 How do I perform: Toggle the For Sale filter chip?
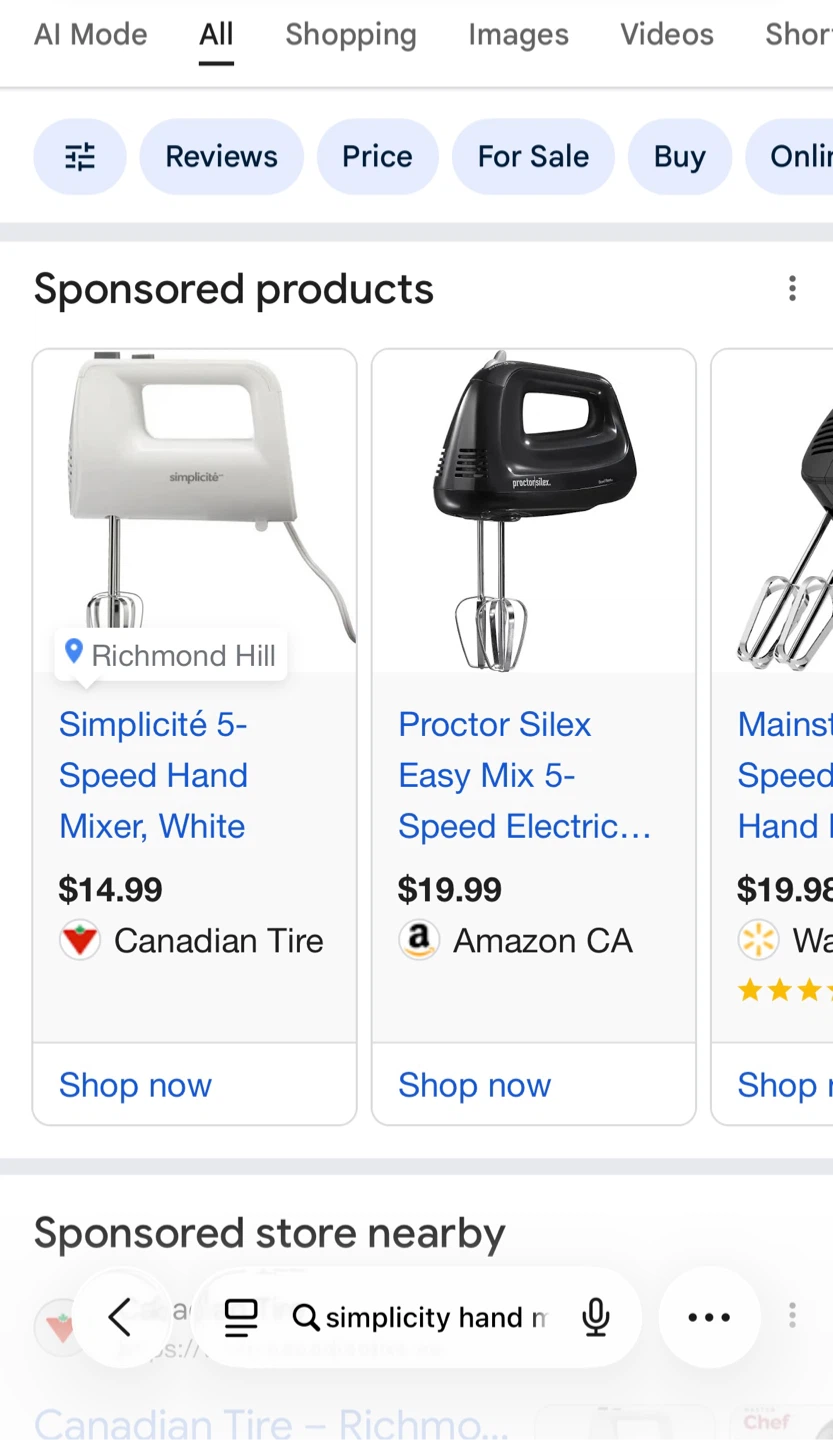(x=533, y=157)
